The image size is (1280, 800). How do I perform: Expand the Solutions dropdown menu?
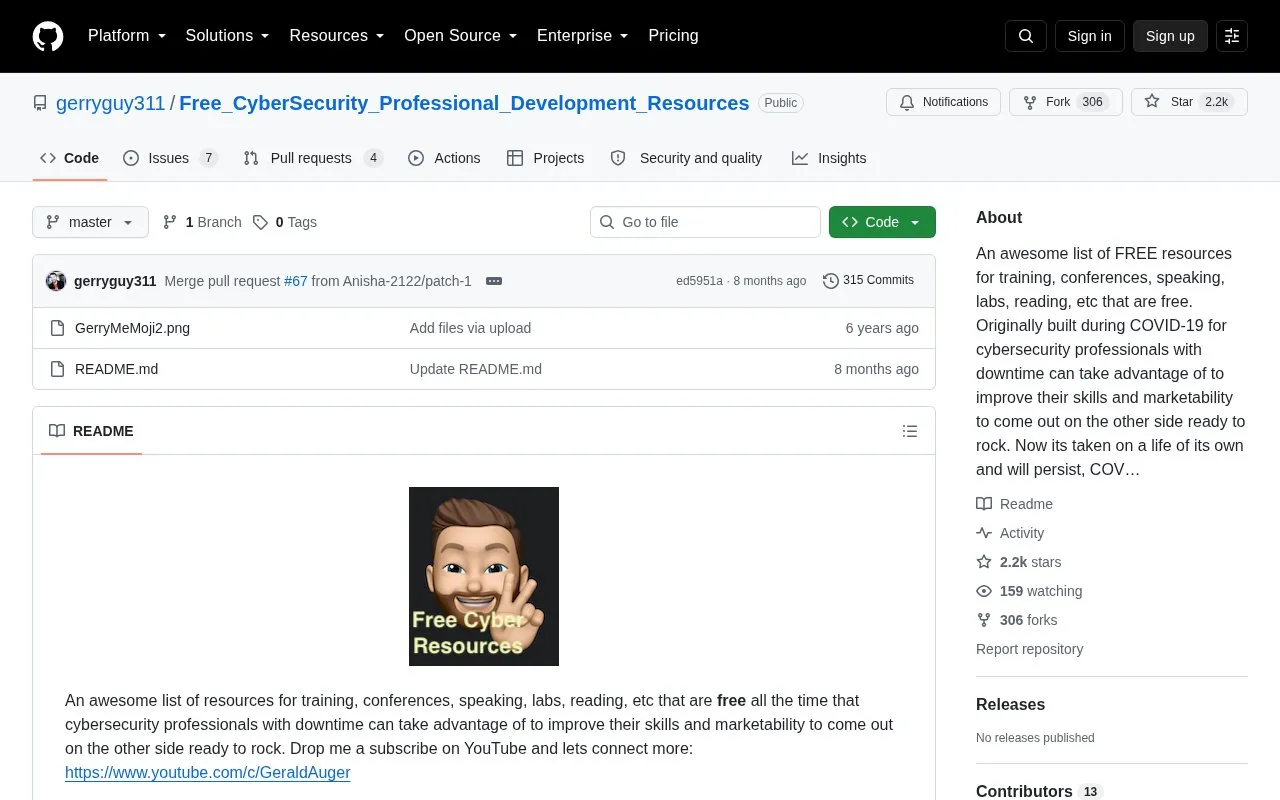227,36
